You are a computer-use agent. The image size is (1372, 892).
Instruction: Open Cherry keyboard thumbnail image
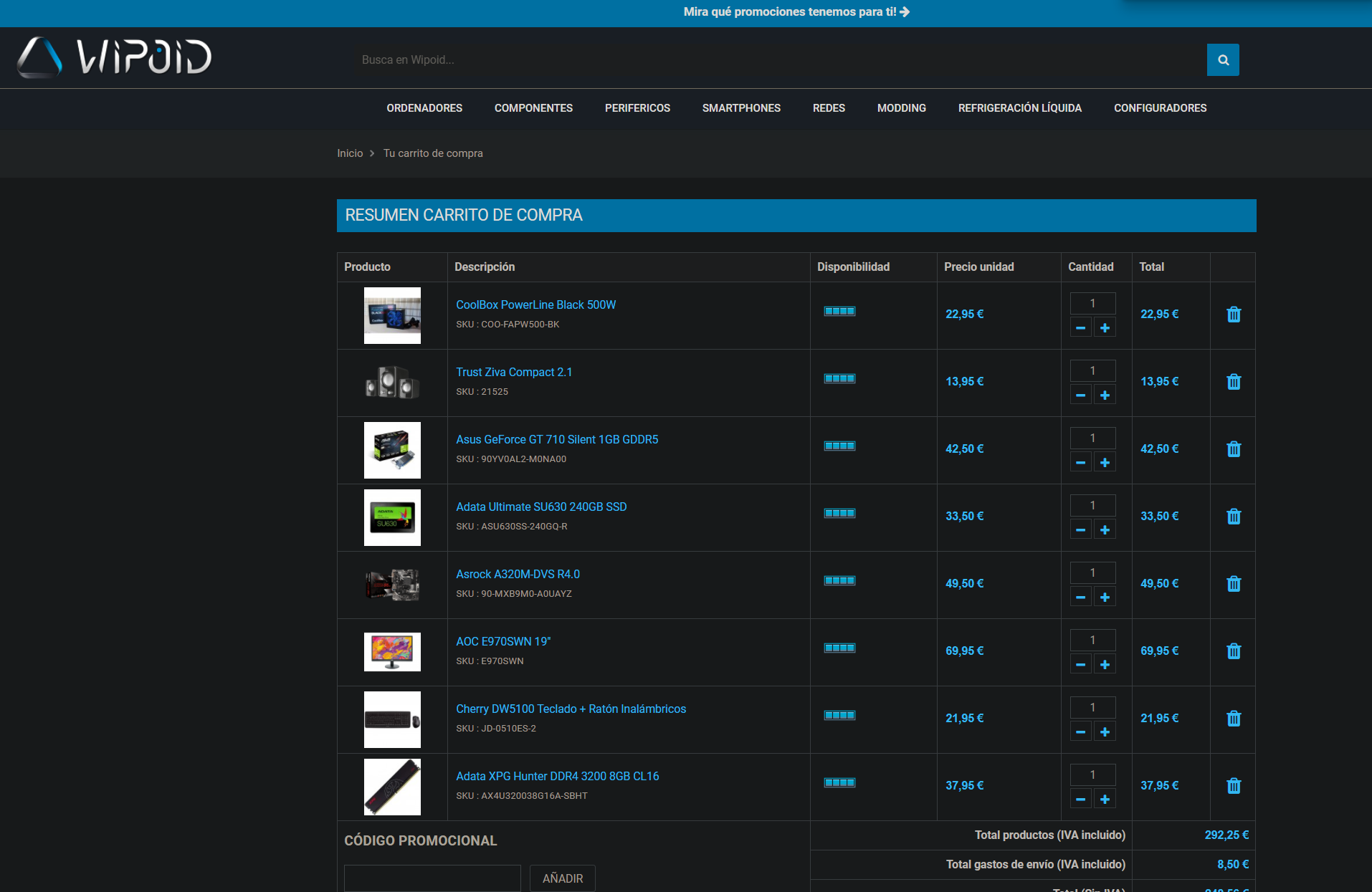point(392,719)
